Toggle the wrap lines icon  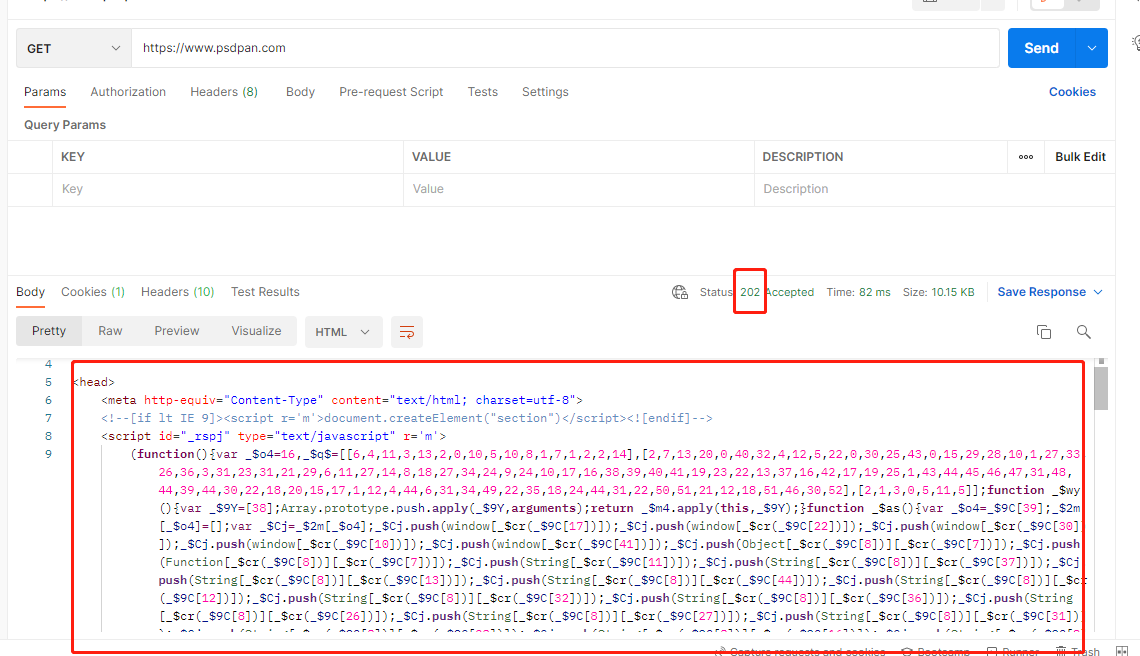(407, 332)
